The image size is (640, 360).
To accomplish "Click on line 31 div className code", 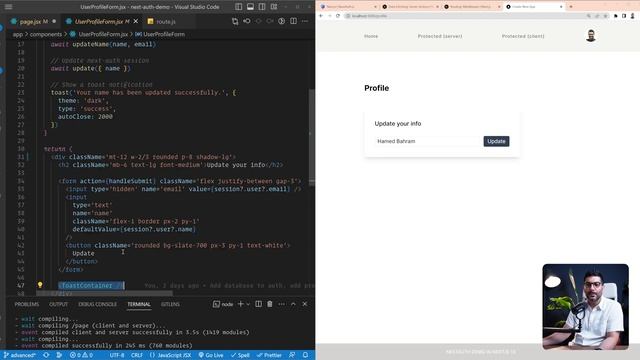I will click(143, 157).
